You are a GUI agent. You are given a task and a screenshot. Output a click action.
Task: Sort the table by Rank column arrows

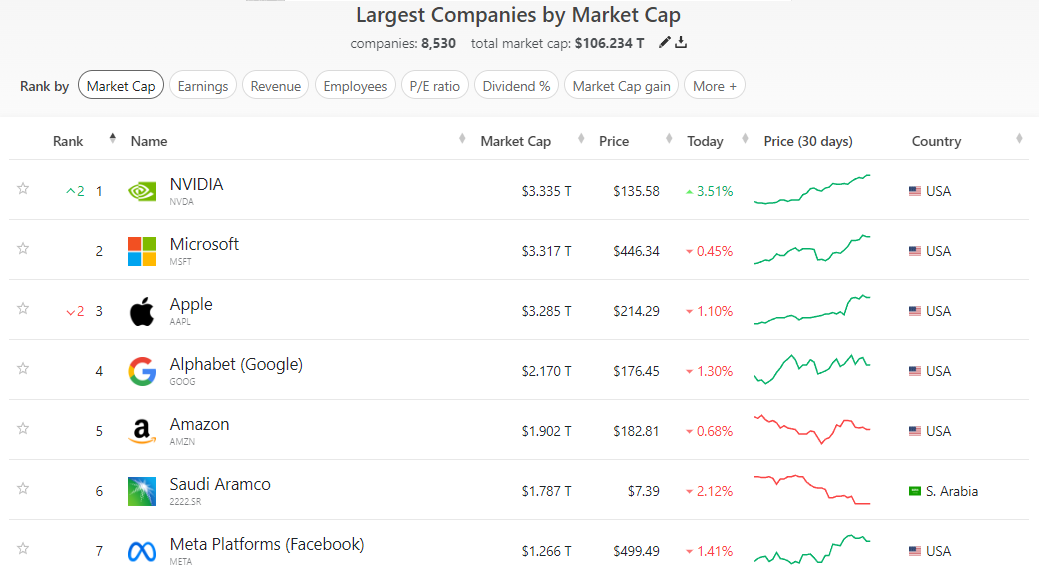coord(112,139)
